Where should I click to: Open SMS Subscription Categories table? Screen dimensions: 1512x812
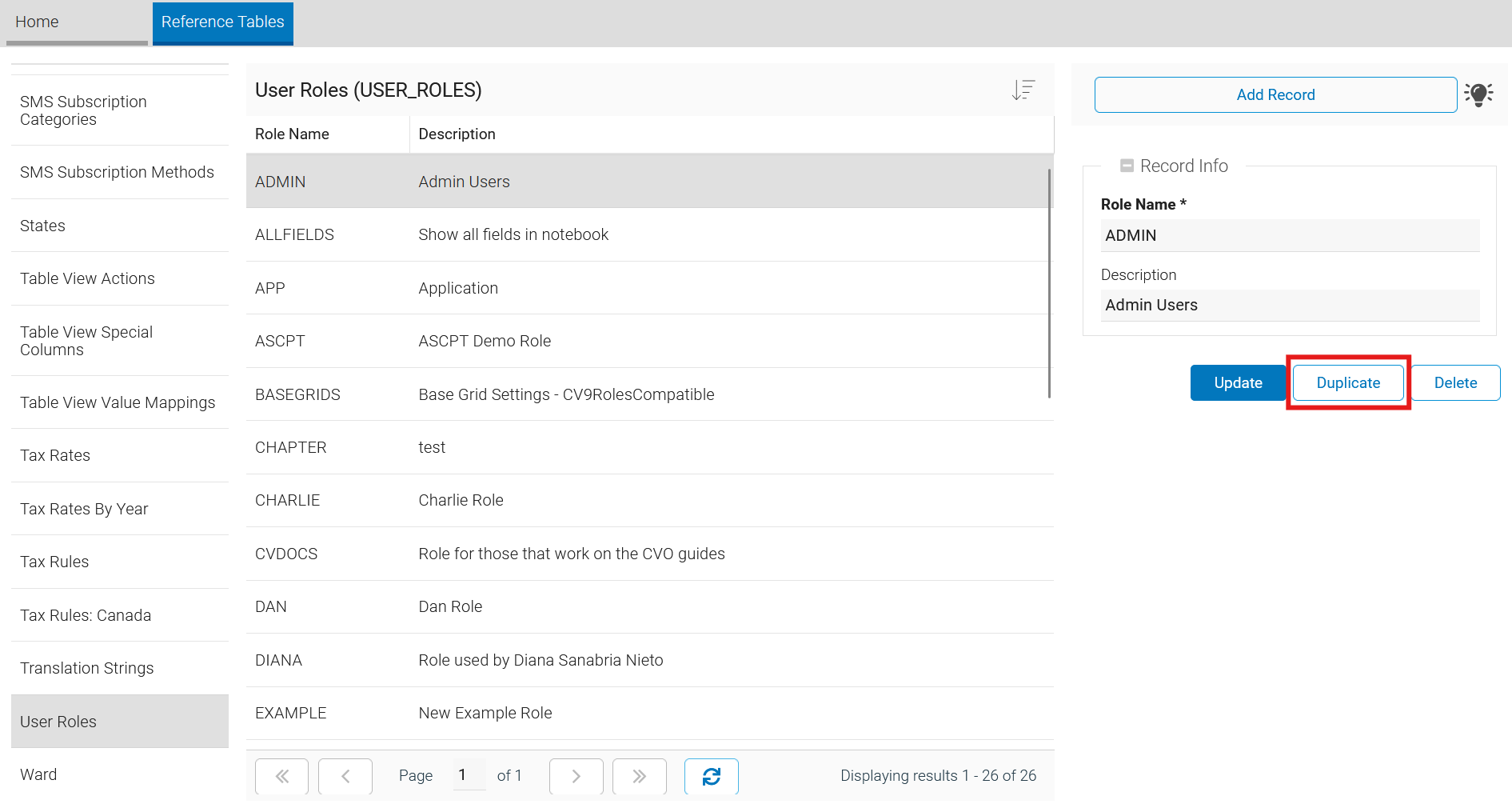point(120,110)
